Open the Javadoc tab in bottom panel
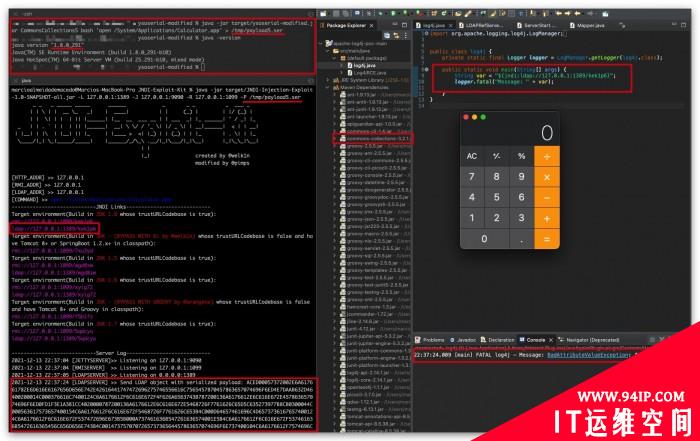 (462, 340)
